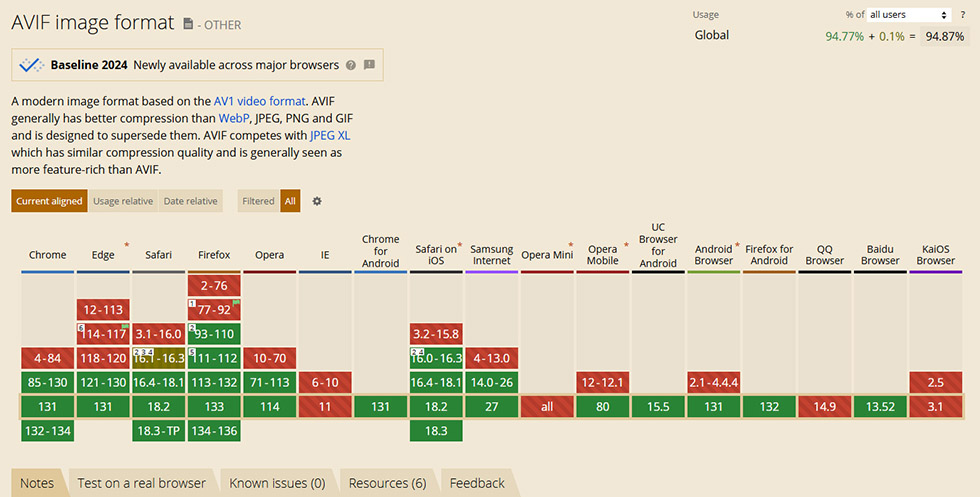The width and height of the screenshot is (980, 497).
Task: Click the Firefox column header
Action: (214, 254)
